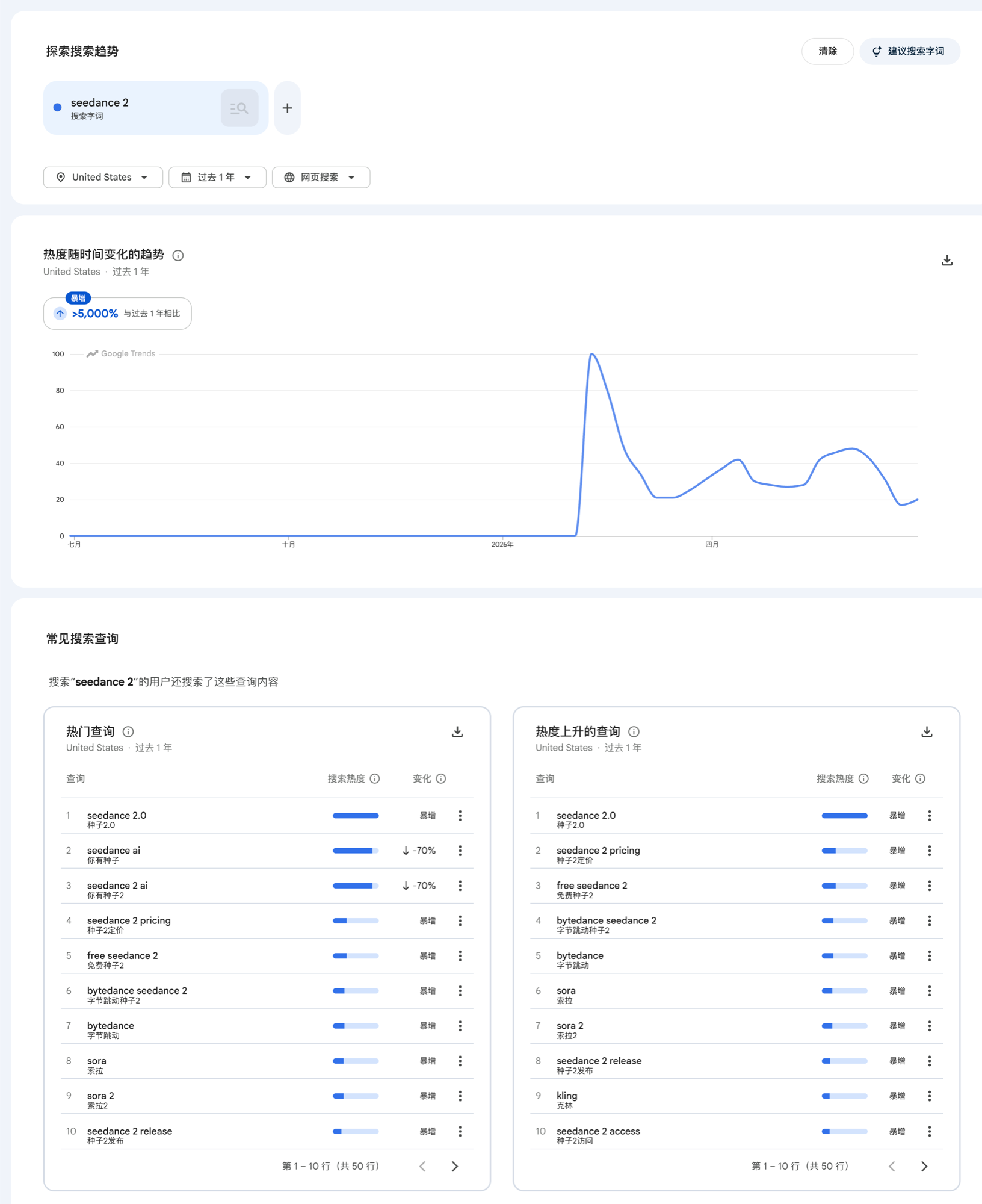982x1204 pixels.
Task: Open more options for seedance 2 release in 热门查询
Action: [460, 1131]
